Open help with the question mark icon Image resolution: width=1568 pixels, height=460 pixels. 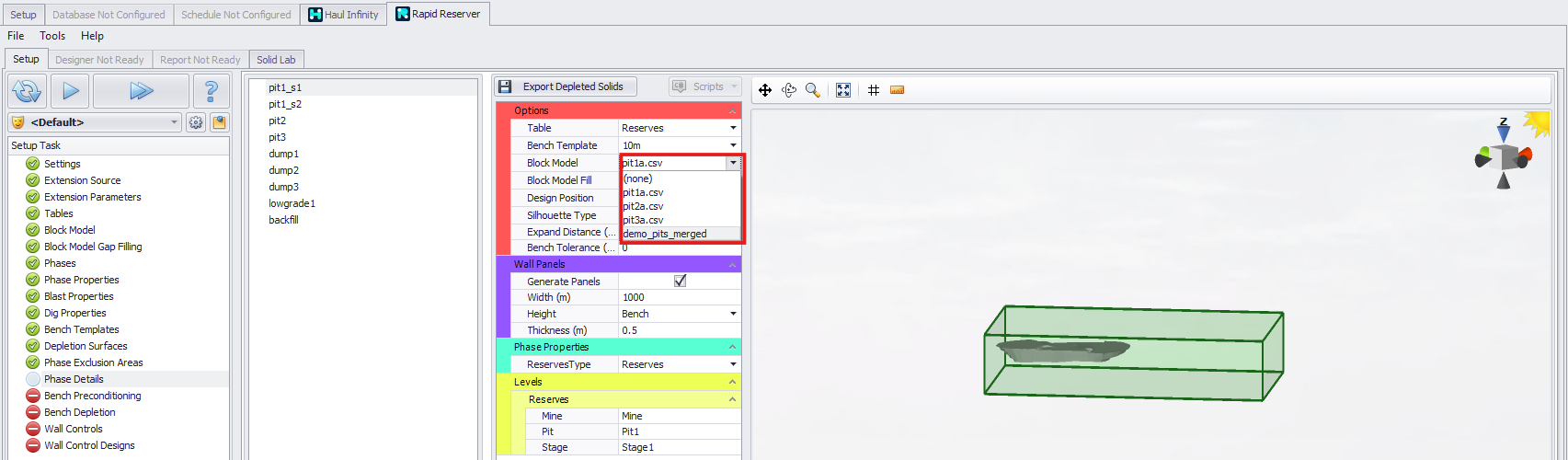pos(211,91)
